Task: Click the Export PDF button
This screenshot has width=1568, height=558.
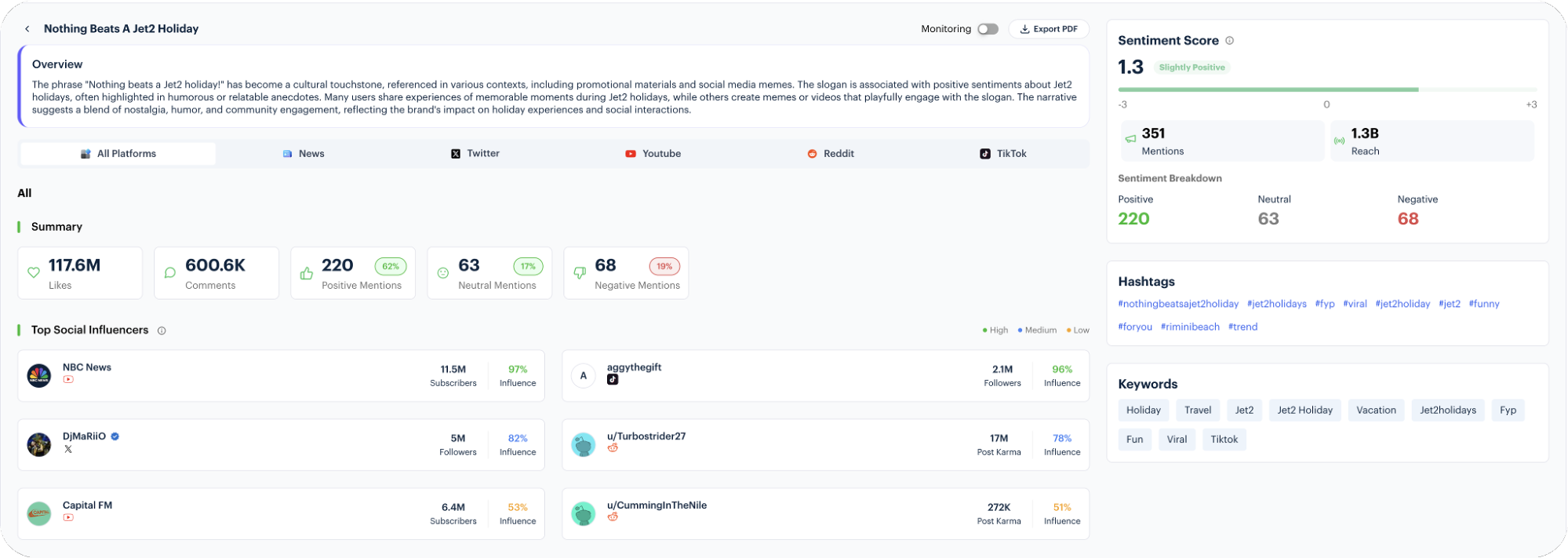Action: 1049,29
